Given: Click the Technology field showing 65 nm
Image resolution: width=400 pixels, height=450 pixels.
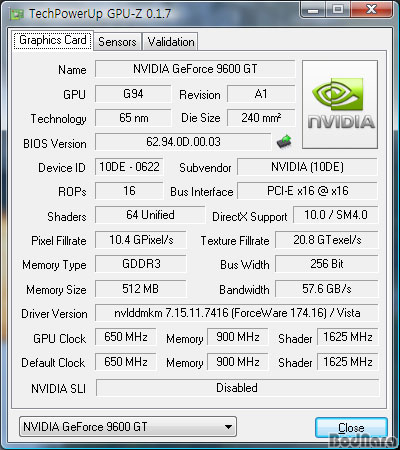Looking at the screenshot, I should (x=133, y=118).
